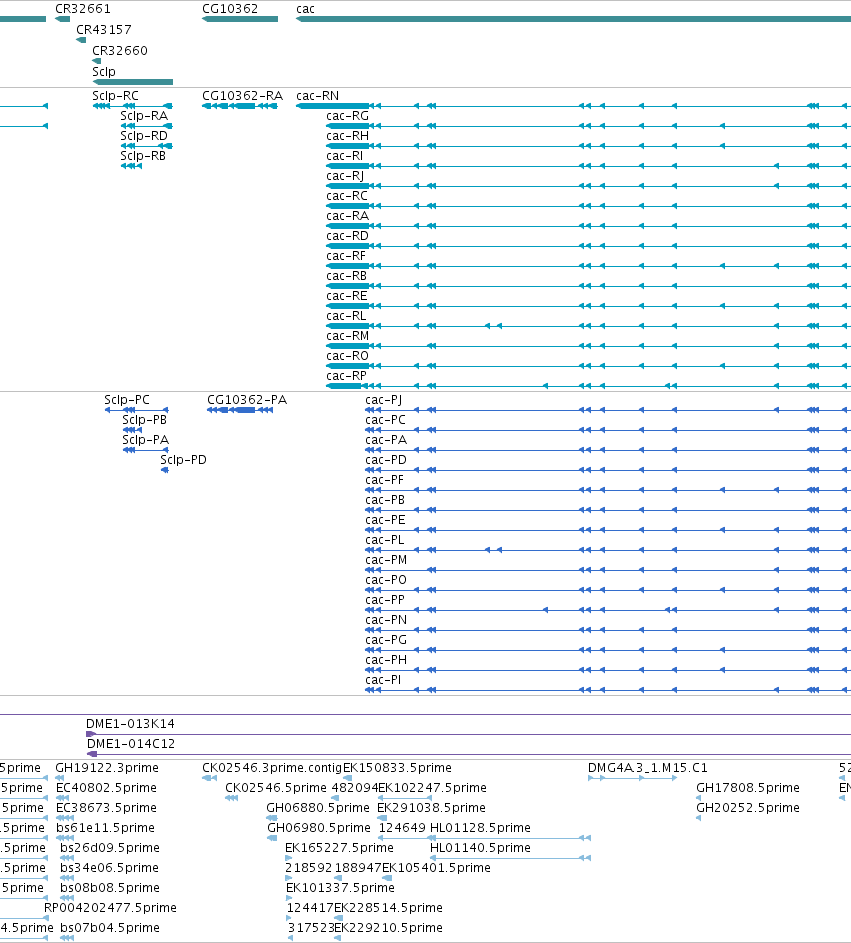
Task: Click the Sclp-PC protein label
Action: tap(127, 399)
